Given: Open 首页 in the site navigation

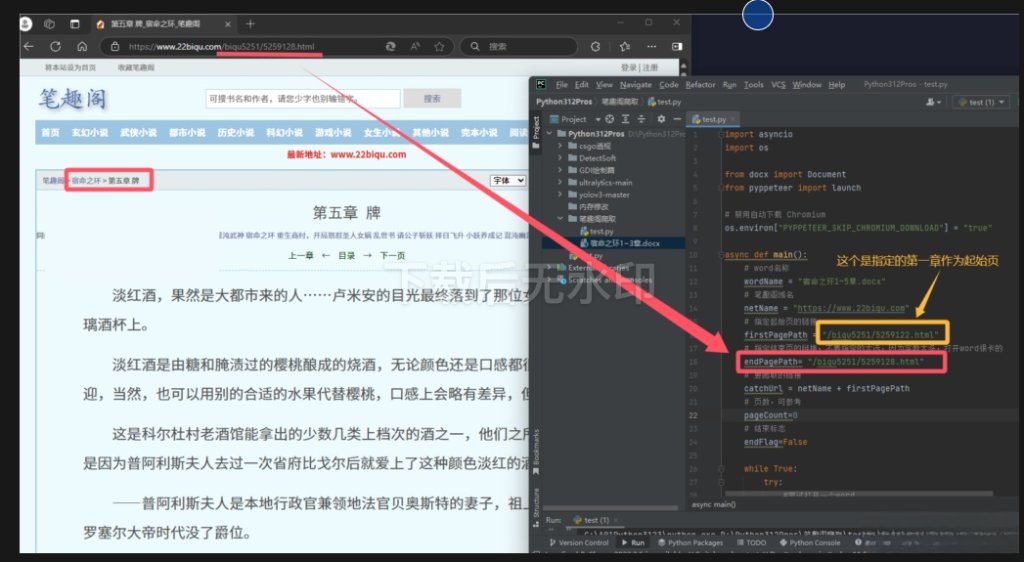Looking at the screenshot, I should (x=50, y=133).
